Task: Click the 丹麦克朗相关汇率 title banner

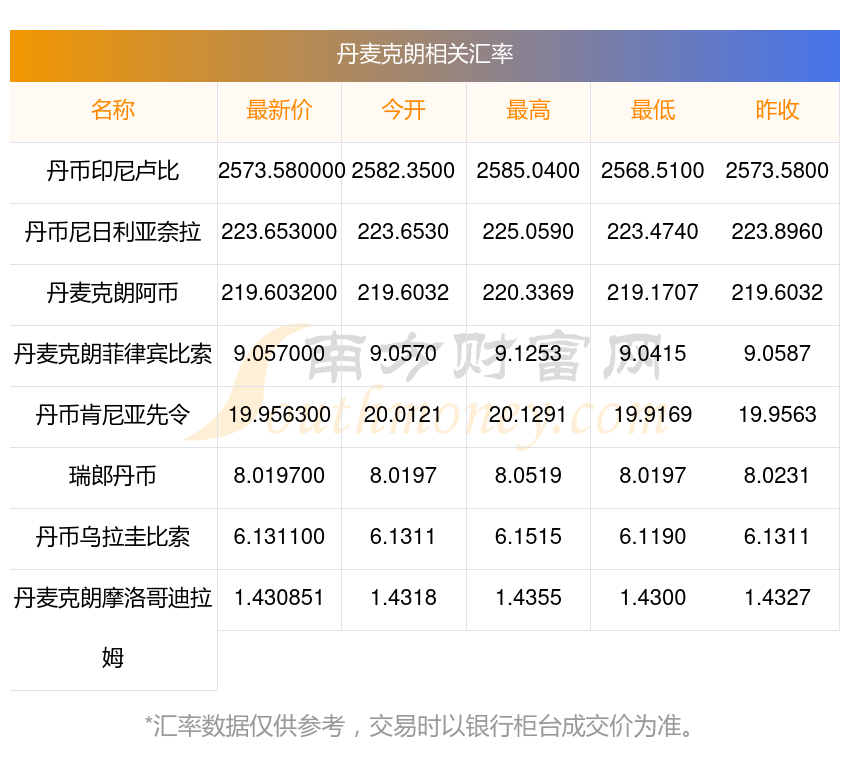Action: click(425, 54)
